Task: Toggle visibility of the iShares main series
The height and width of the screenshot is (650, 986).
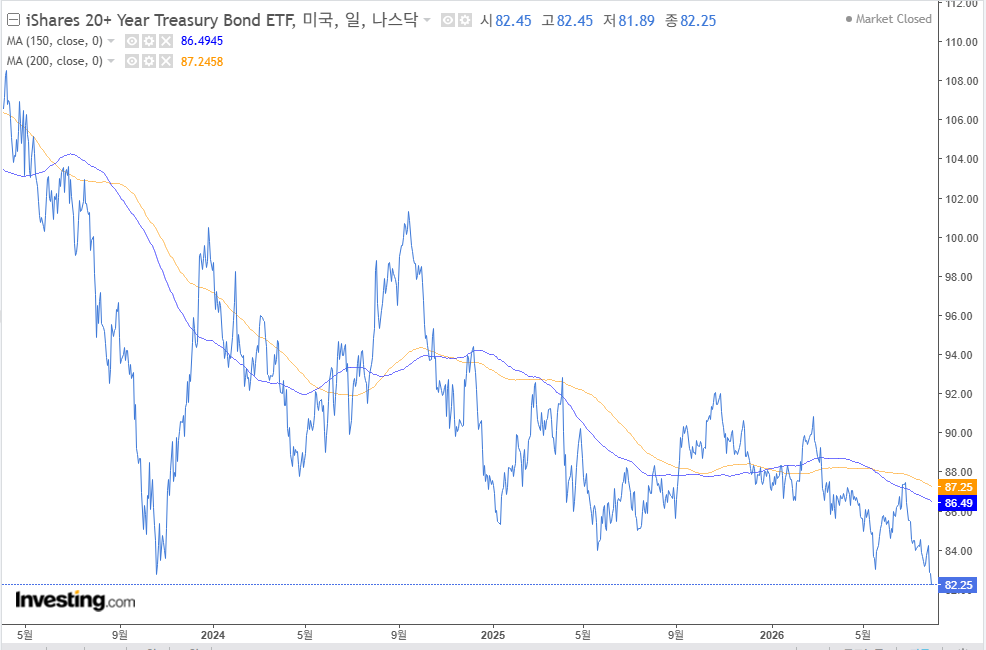Action: coord(448,21)
